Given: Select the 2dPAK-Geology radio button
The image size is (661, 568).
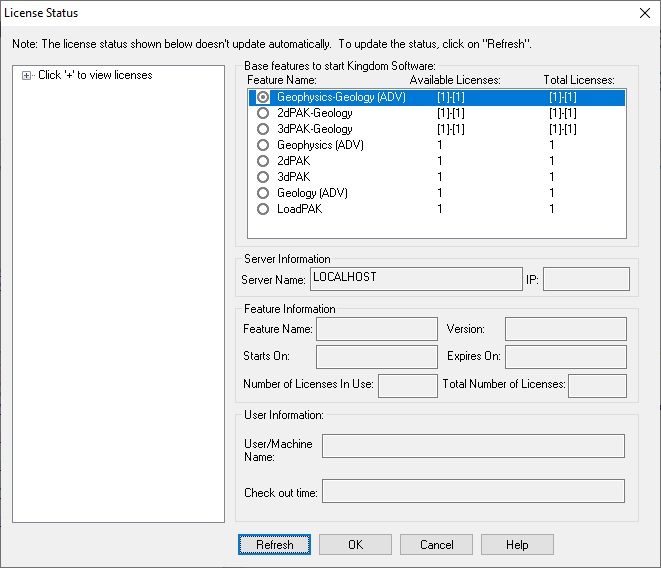Looking at the screenshot, I should coord(263,113).
